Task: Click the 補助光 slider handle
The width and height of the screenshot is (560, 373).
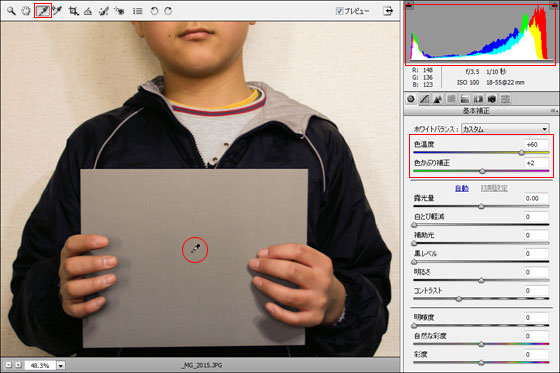Action: pos(414,243)
